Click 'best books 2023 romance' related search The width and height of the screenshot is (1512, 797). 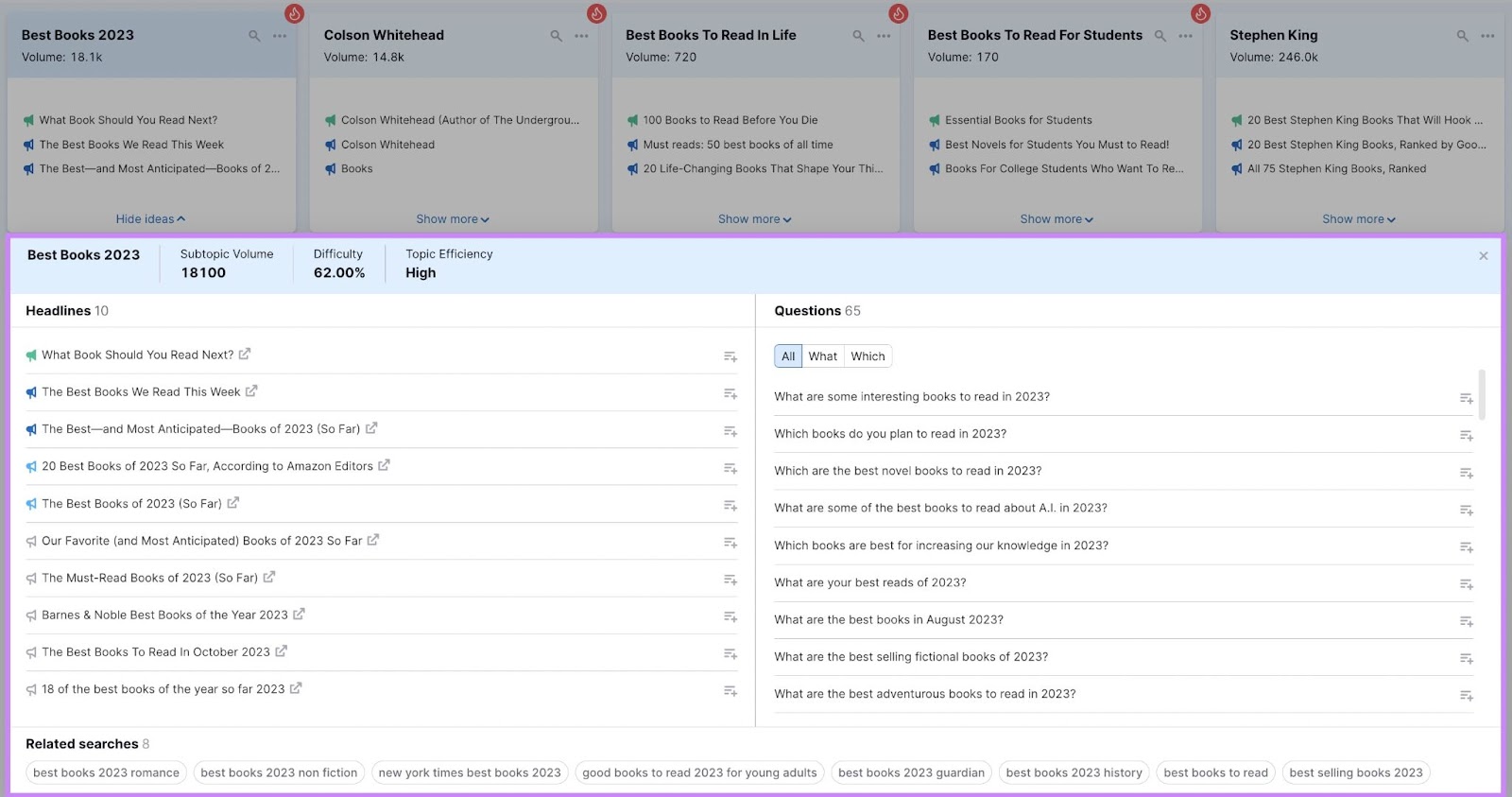click(106, 772)
